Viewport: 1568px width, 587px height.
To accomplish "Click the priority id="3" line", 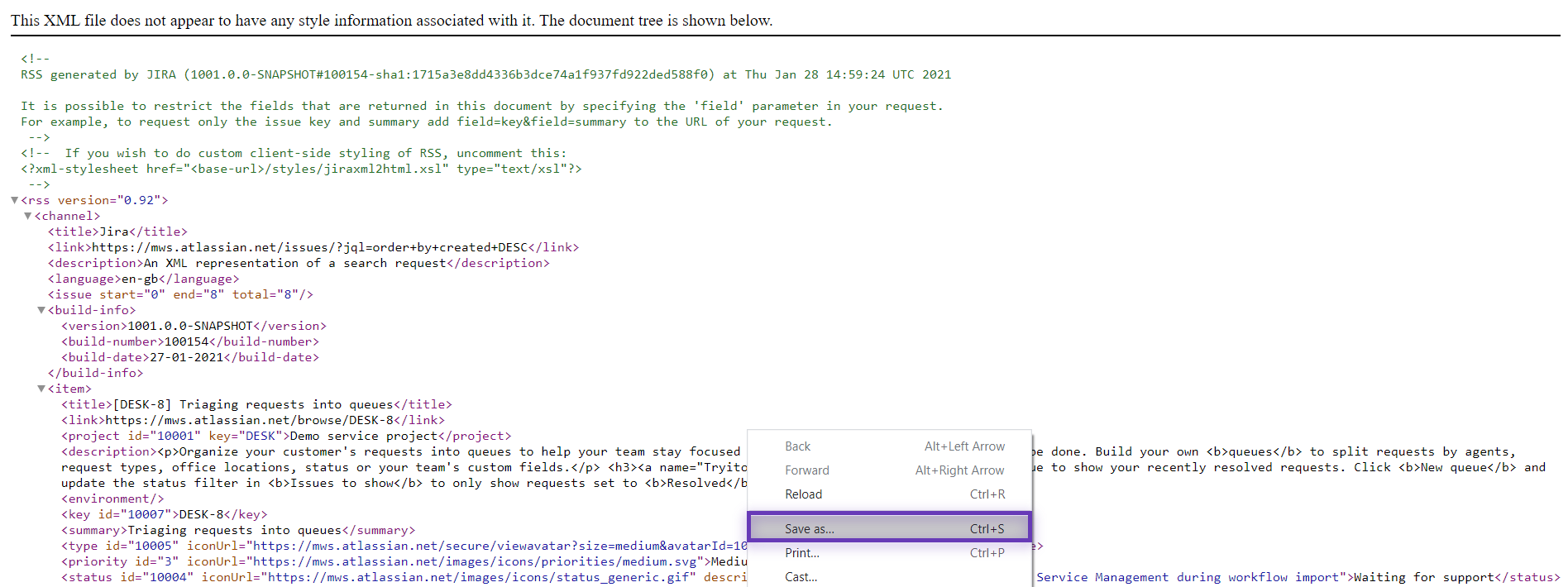I will (404, 561).
